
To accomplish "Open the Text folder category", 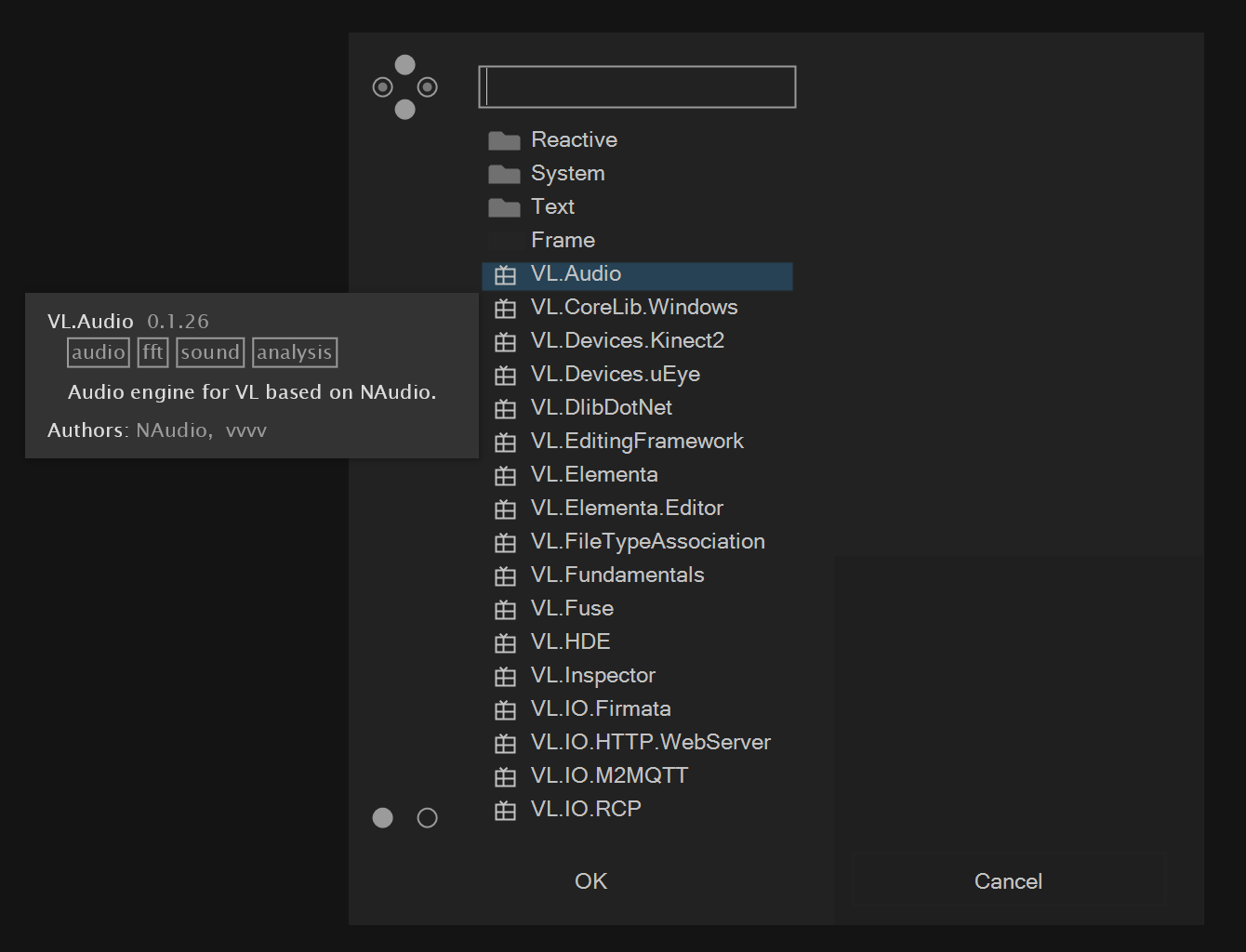I will tap(552, 207).
